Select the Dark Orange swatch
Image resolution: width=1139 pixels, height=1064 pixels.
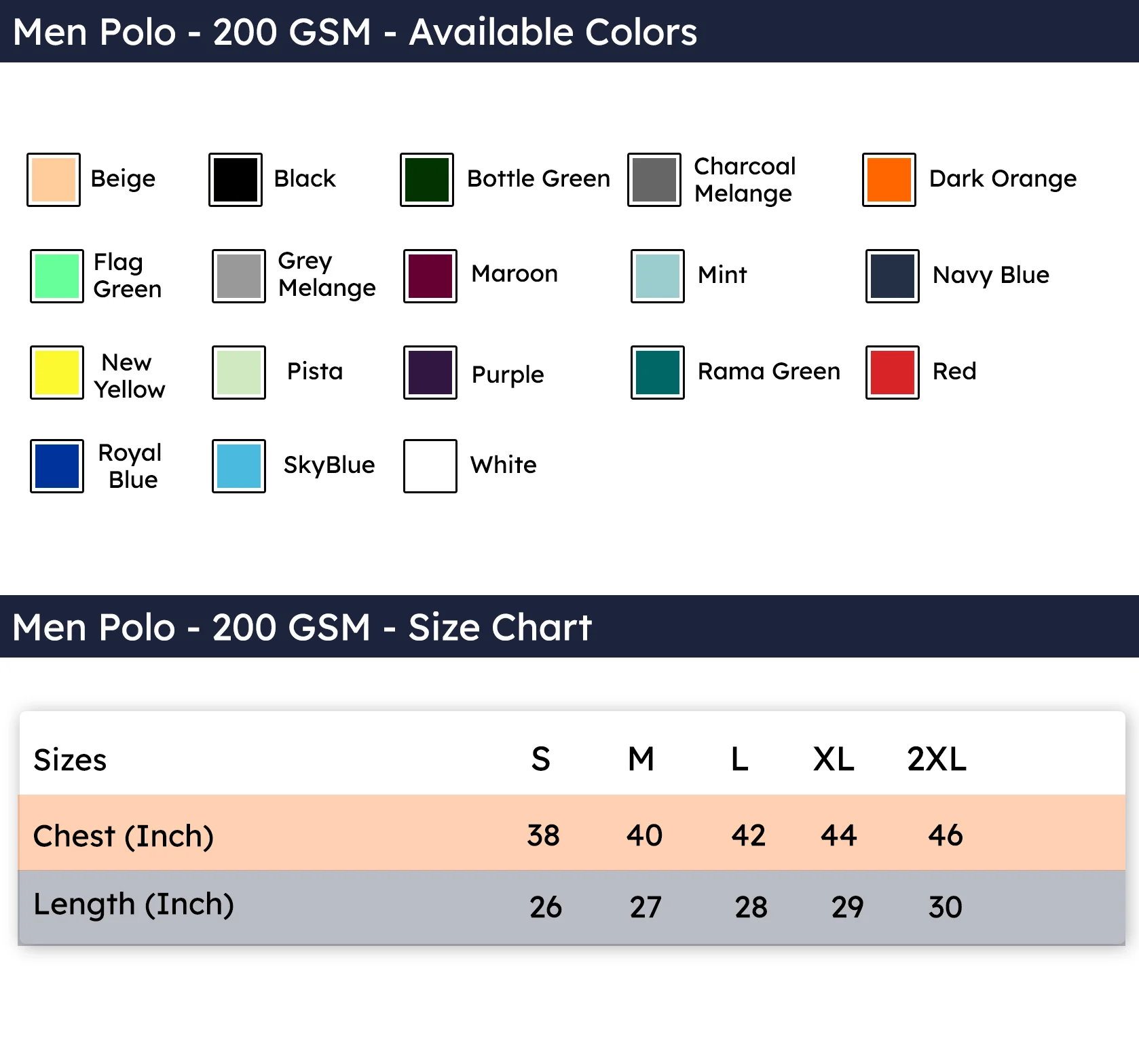(889, 180)
